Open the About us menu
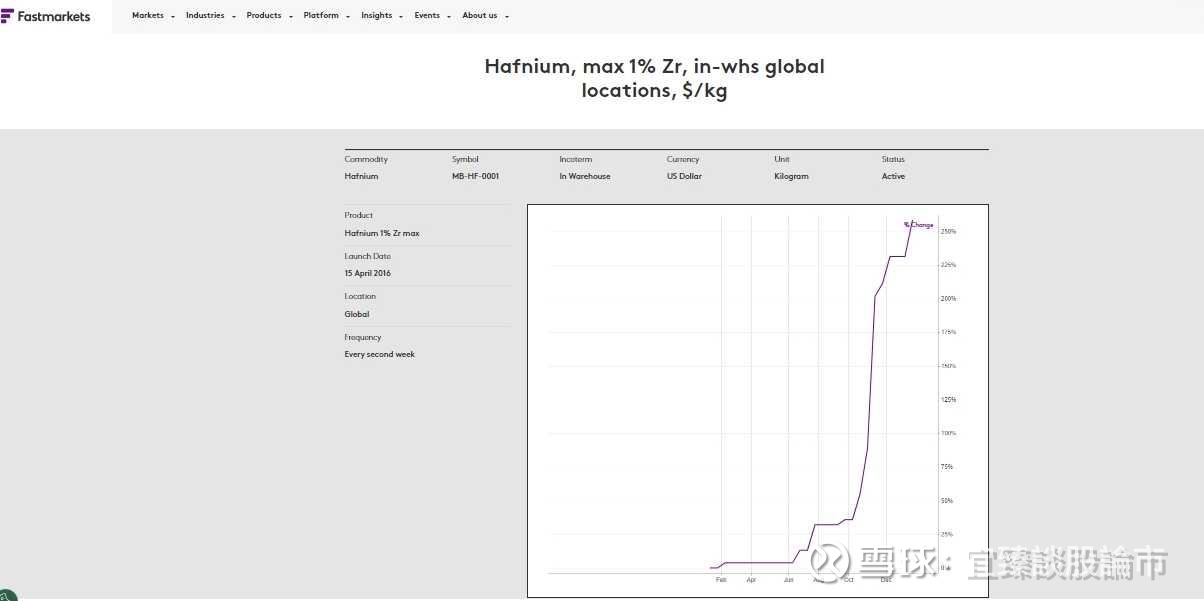Image resolution: width=1204 pixels, height=601 pixels. tap(485, 16)
